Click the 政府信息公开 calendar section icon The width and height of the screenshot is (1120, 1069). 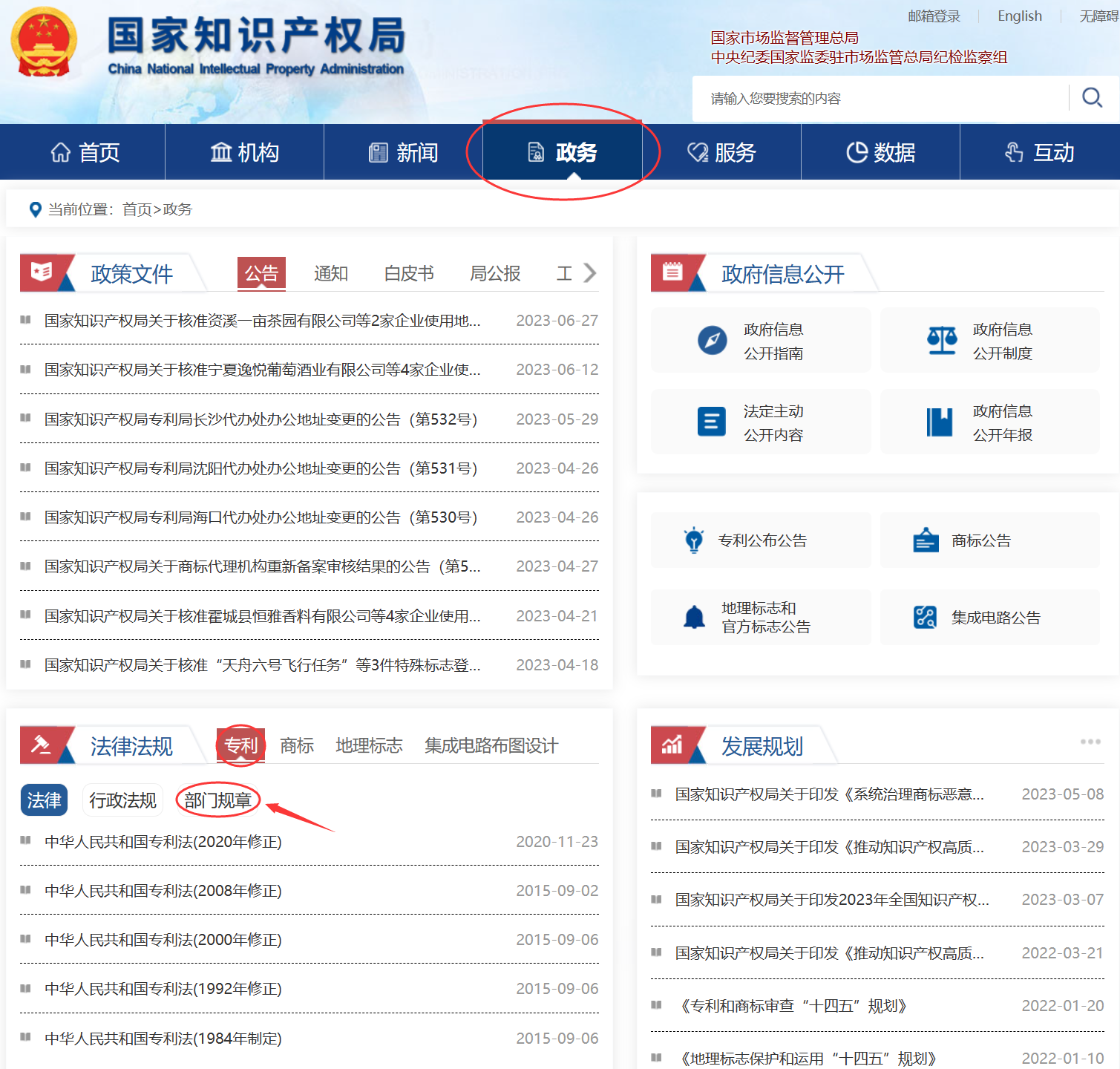pyautogui.click(x=672, y=272)
